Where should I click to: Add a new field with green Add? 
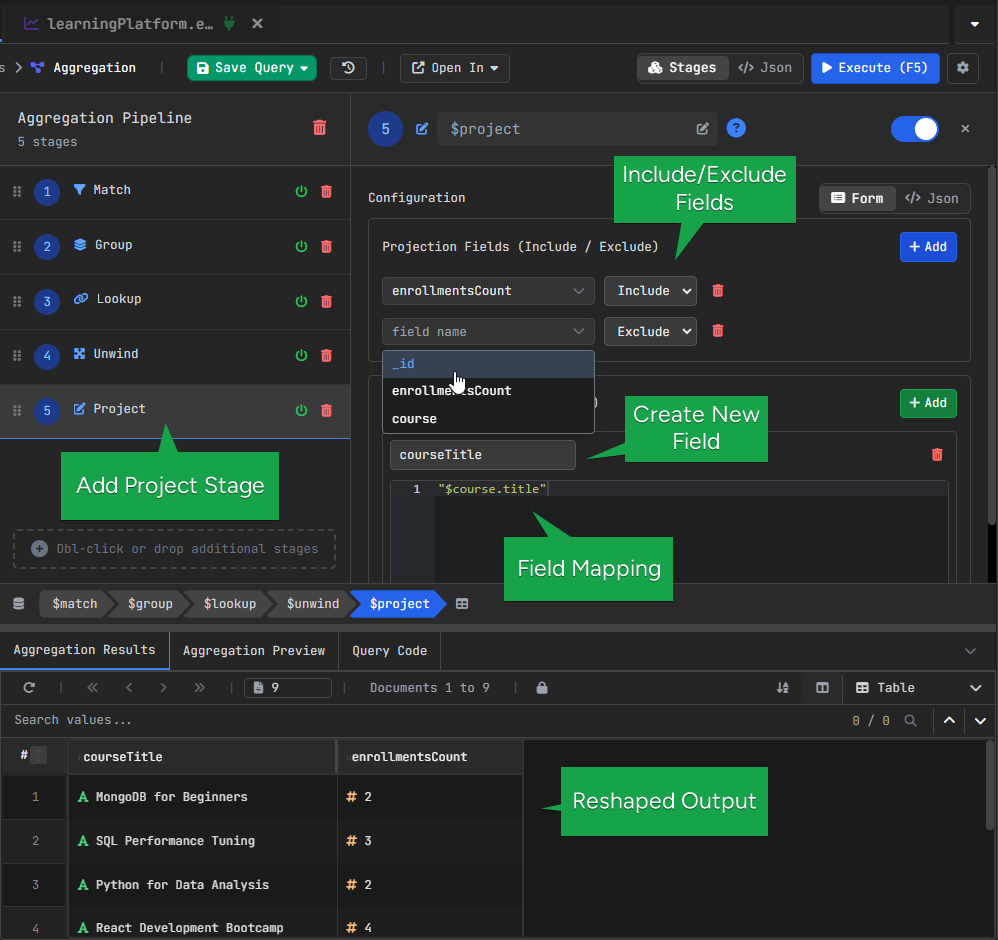point(928,403)
